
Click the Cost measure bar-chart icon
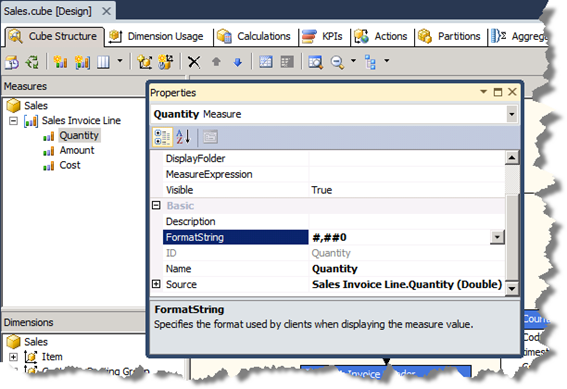point(48,166)
